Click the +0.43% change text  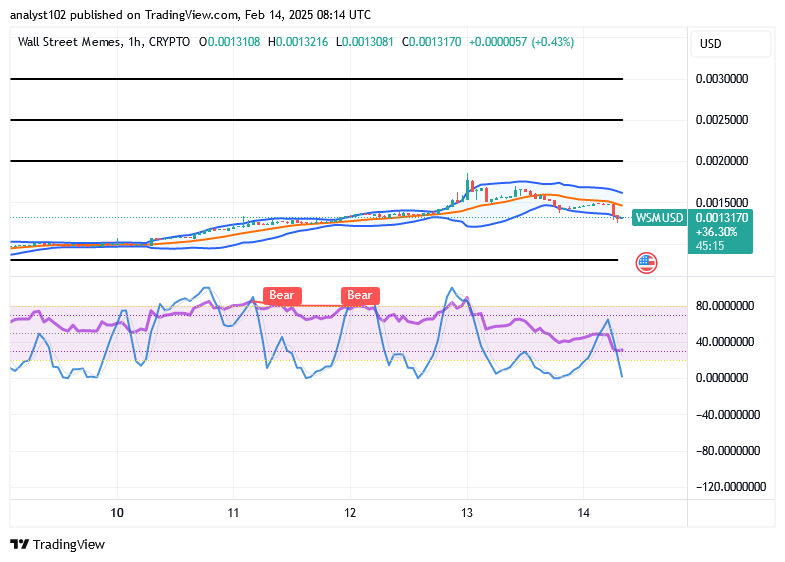[553, 42]
